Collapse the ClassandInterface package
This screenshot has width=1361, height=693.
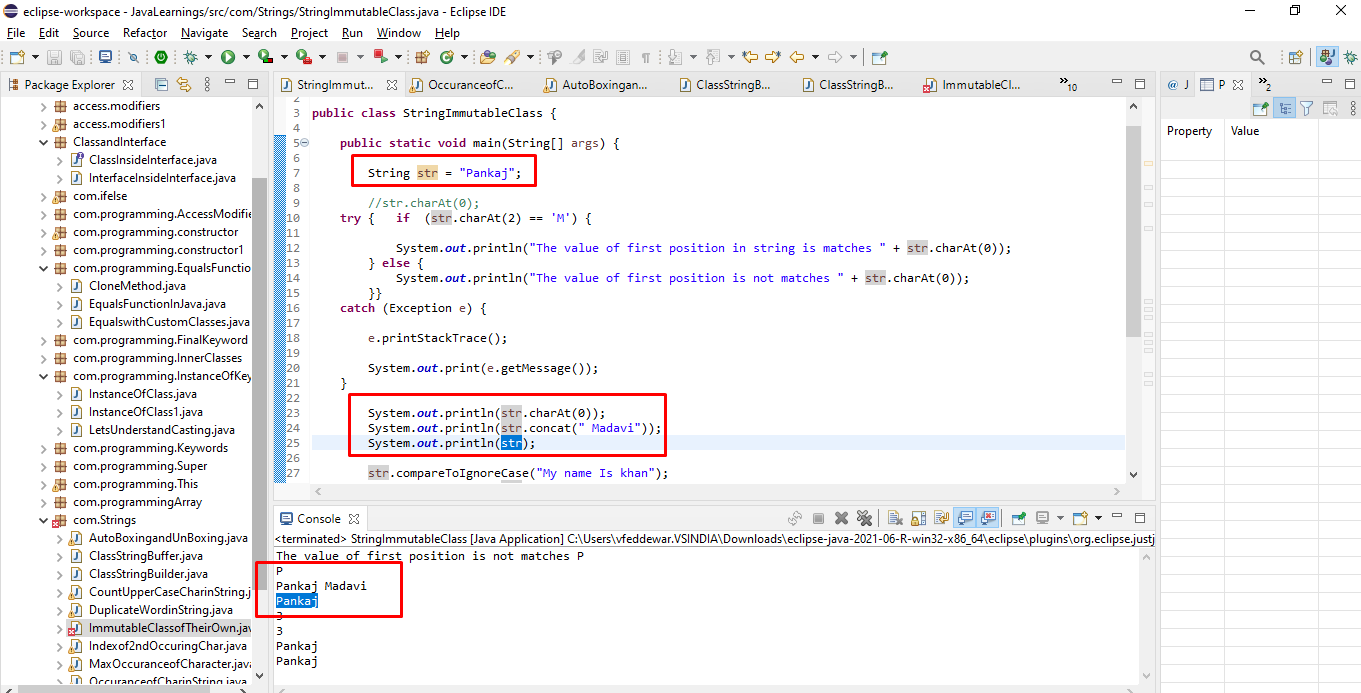tap(43, 142)
